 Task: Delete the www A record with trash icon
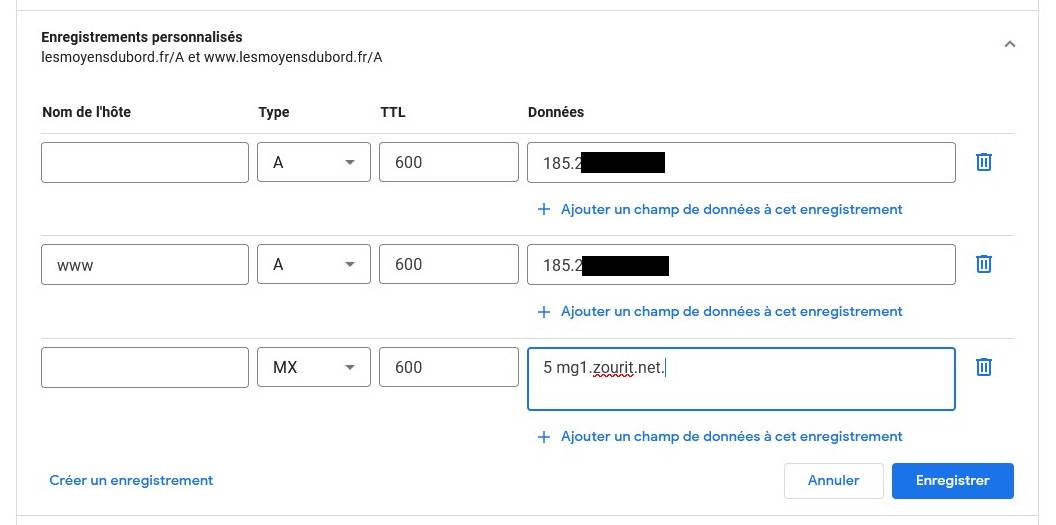(x=983, y=264)
